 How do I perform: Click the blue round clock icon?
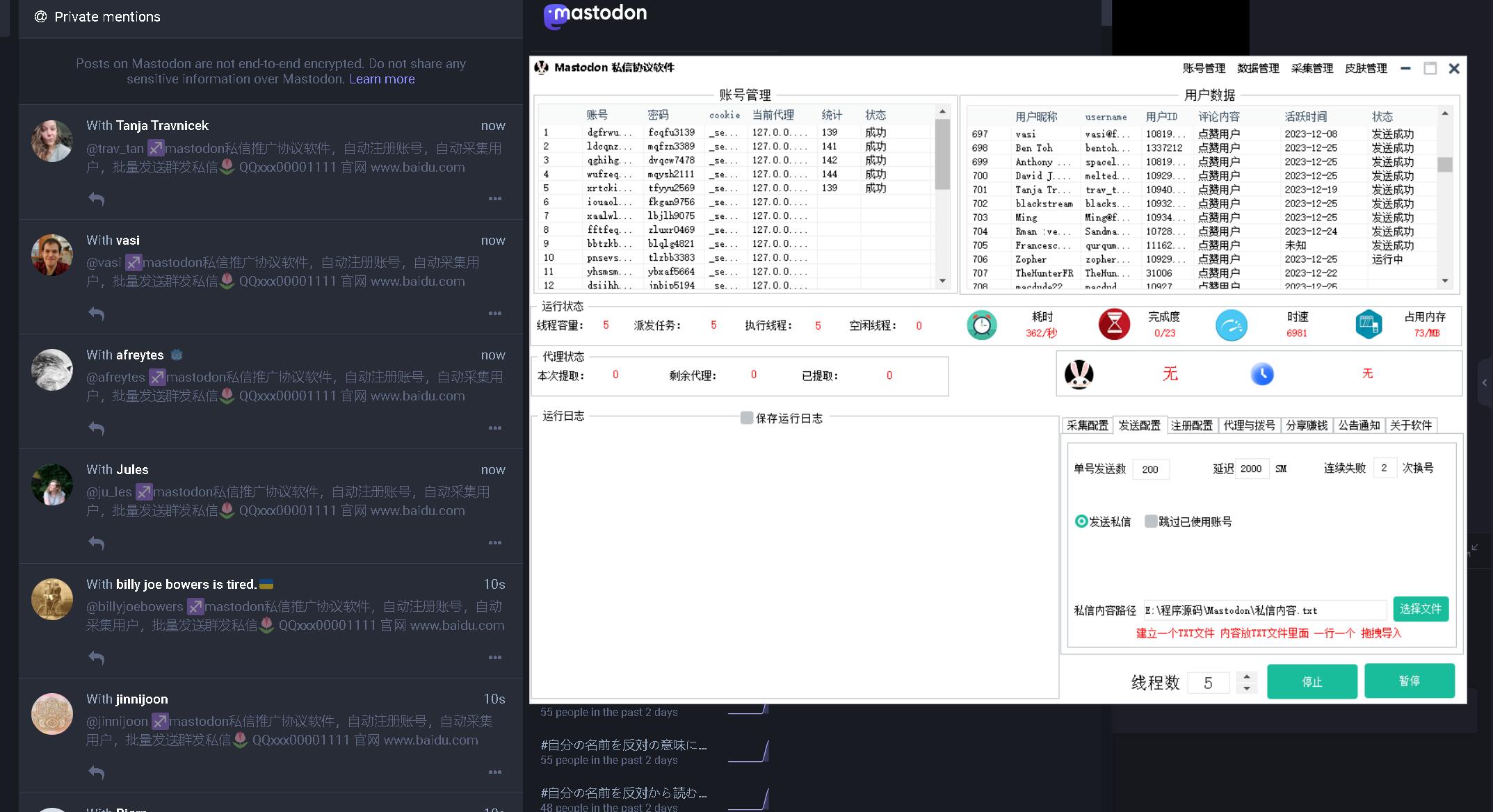point(1261,374)
